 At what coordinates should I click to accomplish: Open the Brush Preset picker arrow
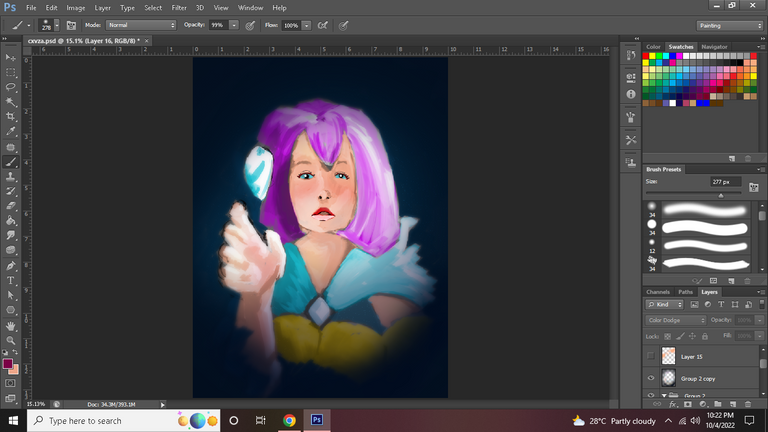click(x=57, y=25)
